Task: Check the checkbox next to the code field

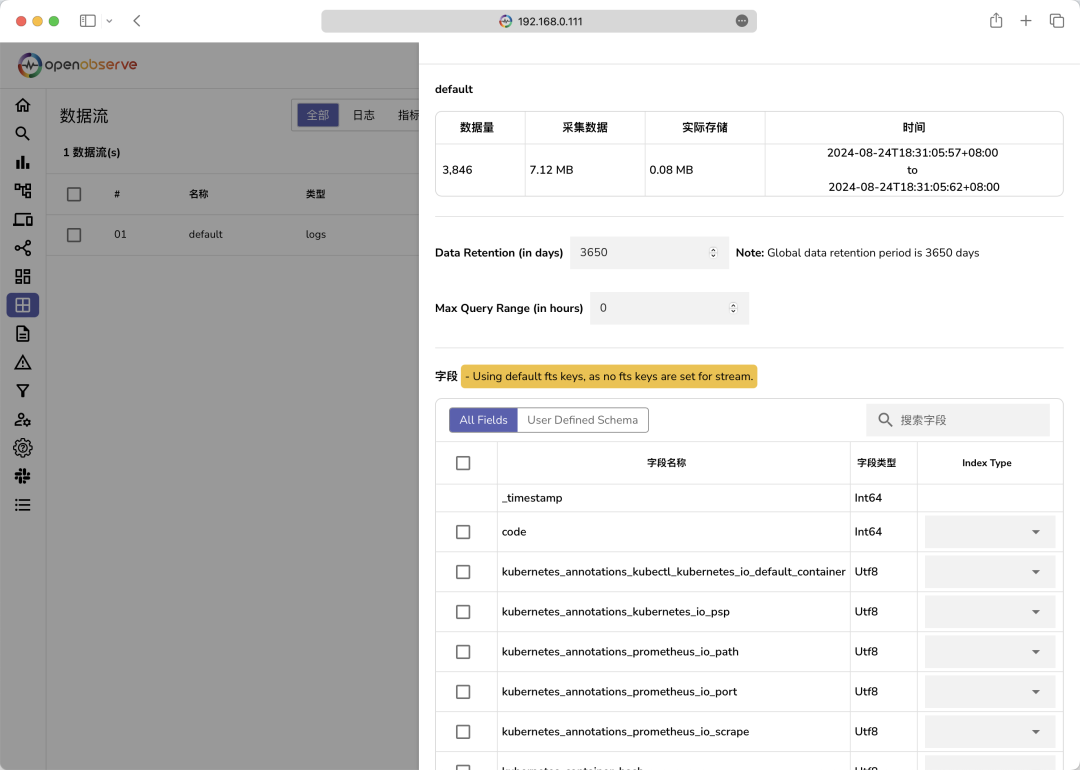Action: 463,531
